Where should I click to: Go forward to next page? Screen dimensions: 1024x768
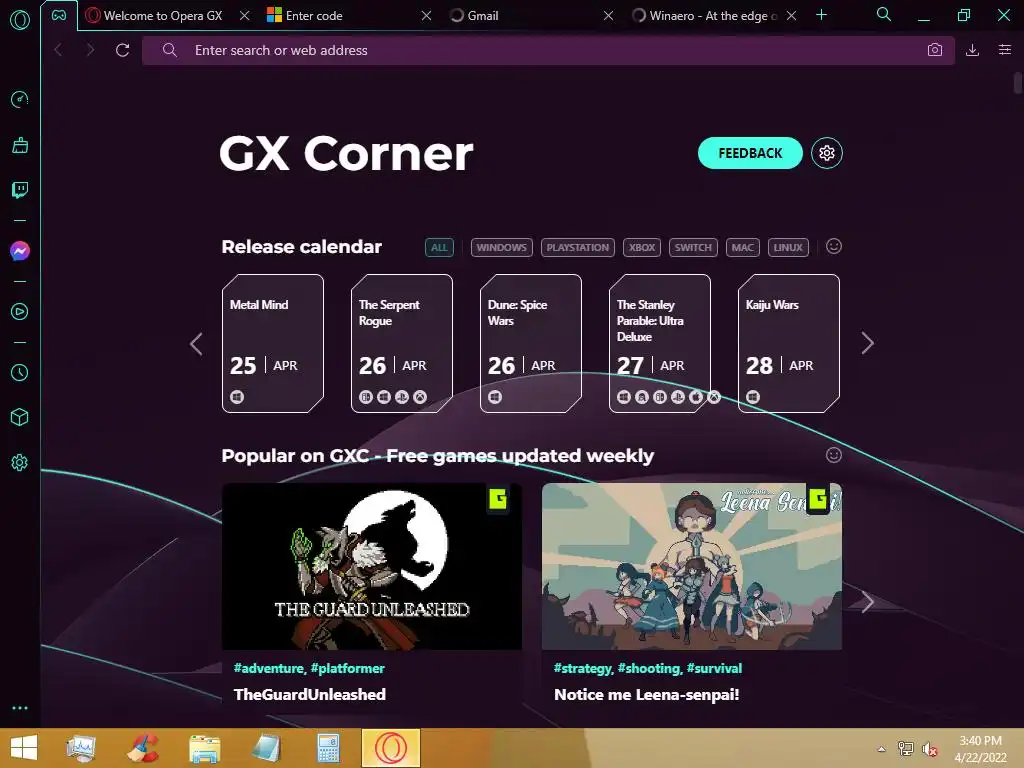coord(90,50)
